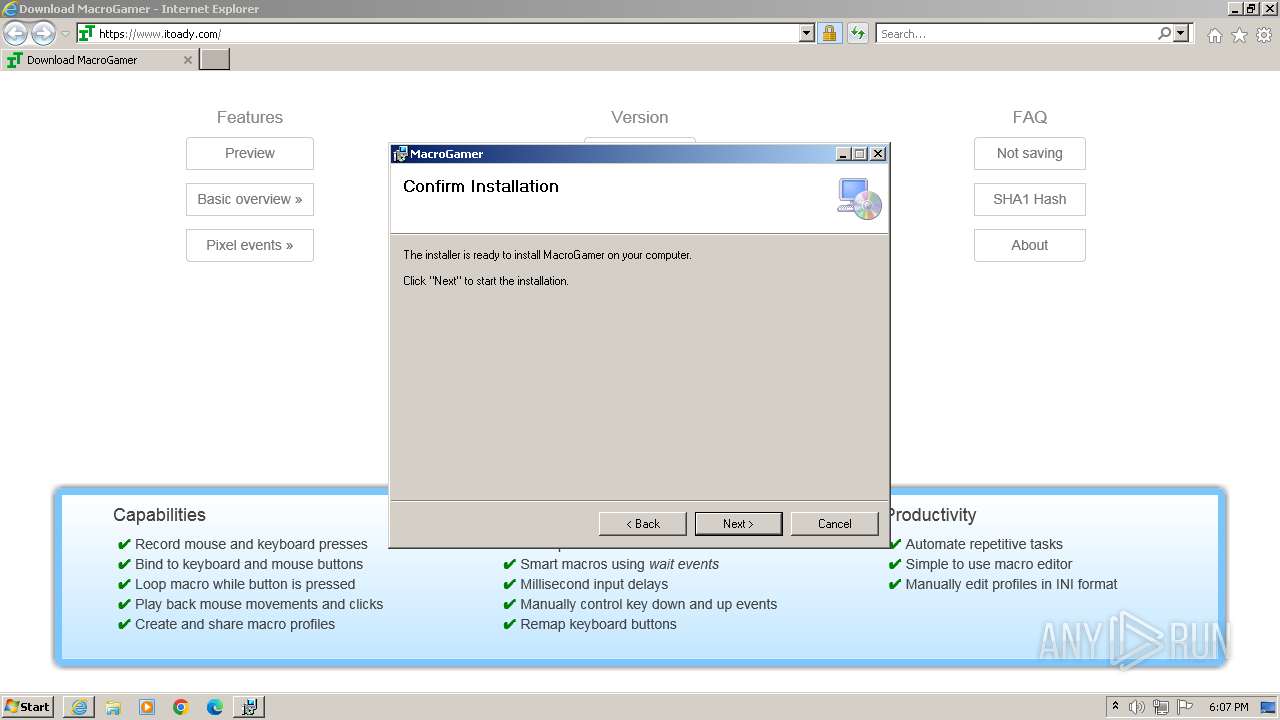
Task: Click 'Record mouse and keyboard presses' text
Action: coord(251,544)
